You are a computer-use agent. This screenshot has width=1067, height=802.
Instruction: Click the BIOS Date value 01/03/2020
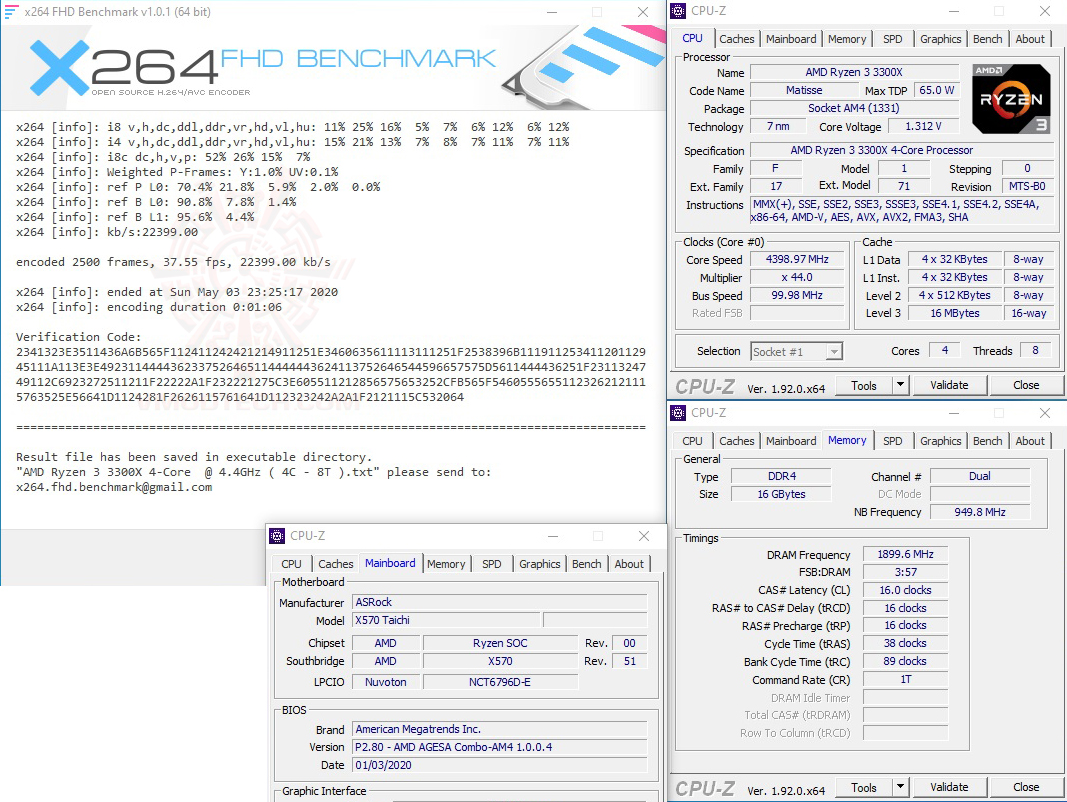point(499,765)
